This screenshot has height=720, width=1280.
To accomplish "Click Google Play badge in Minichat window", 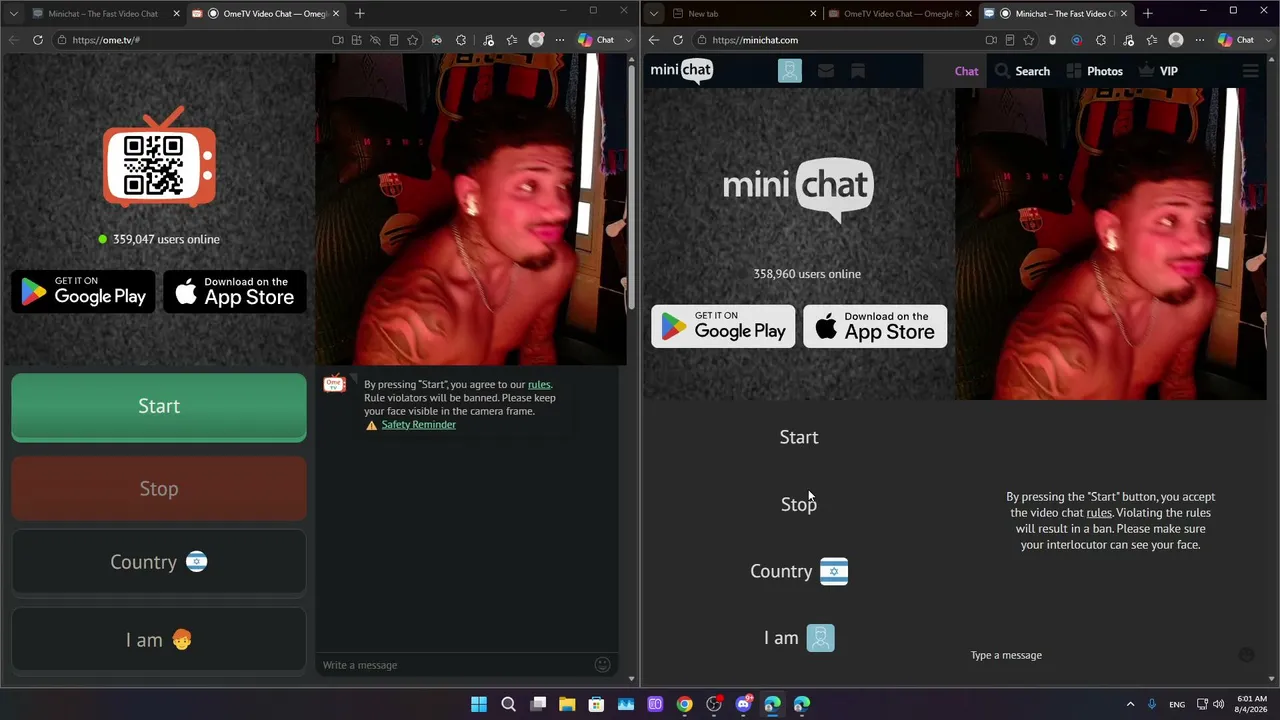I will coord(723,326).
